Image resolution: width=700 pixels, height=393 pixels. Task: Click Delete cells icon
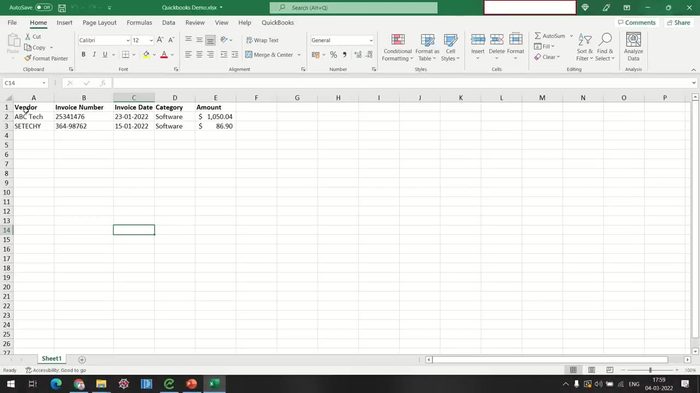pos(496,40)
